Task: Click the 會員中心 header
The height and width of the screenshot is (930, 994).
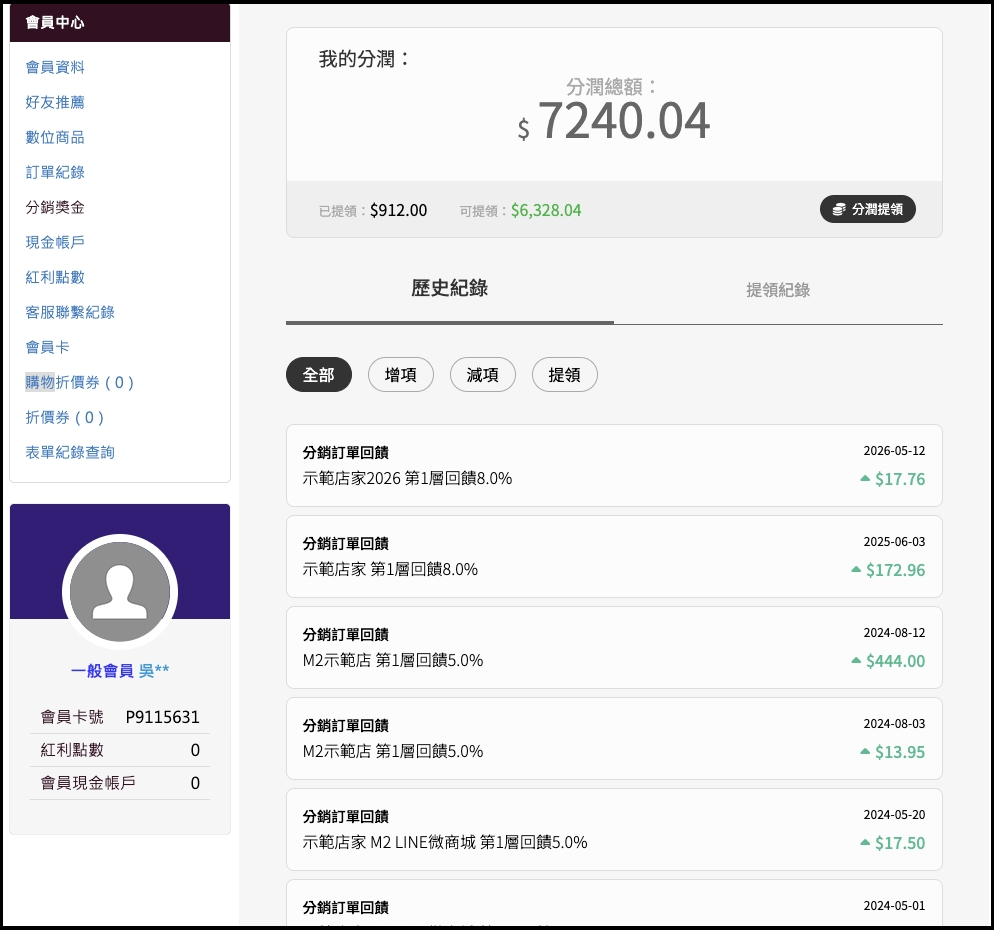Action: point(120,23)
